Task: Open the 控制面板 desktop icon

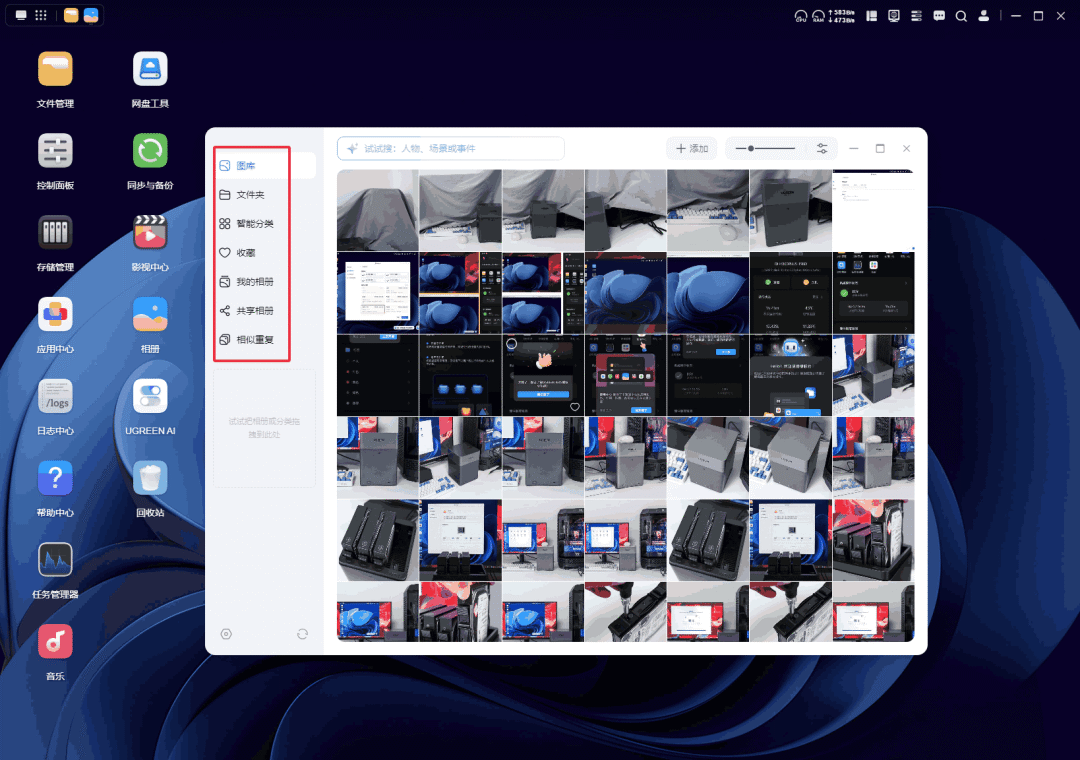Action: point(55,151)
